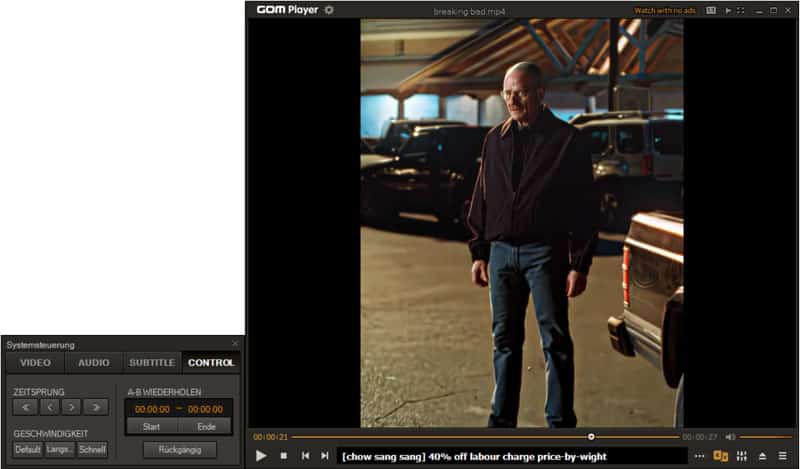Close the Systemsteuerung panel
Viewport: 800px width, 469px height.
235,343
